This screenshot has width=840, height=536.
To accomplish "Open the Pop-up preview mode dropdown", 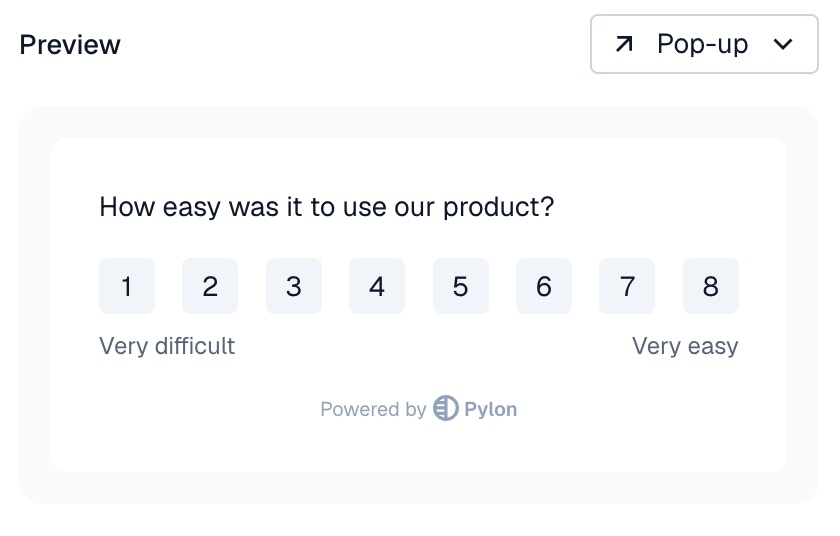I will (704, 44).
